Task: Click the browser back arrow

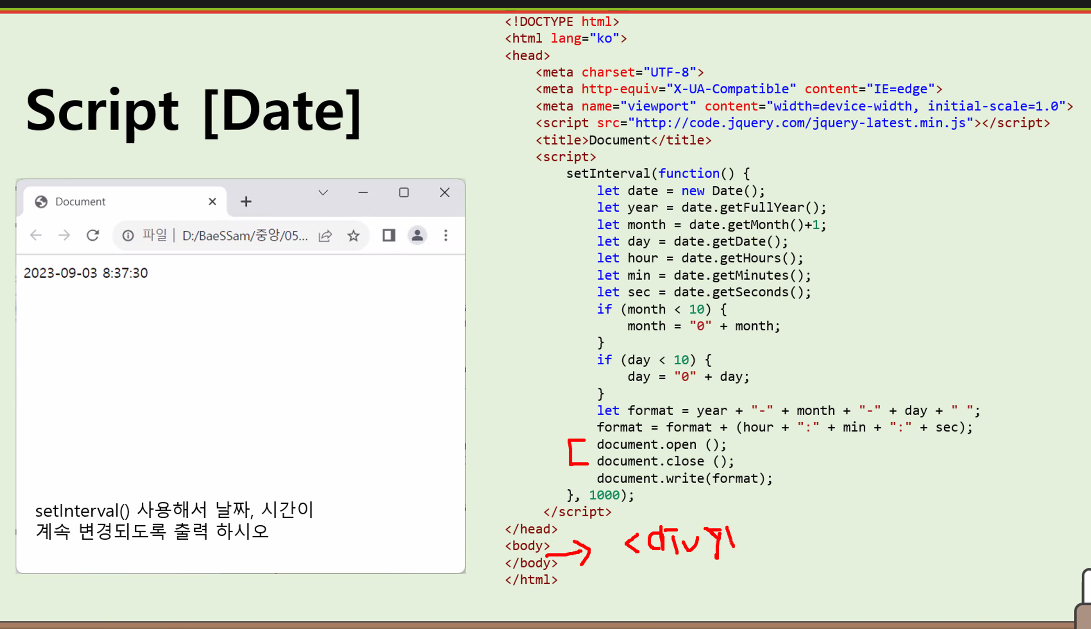Action: [x=35, y=235]
